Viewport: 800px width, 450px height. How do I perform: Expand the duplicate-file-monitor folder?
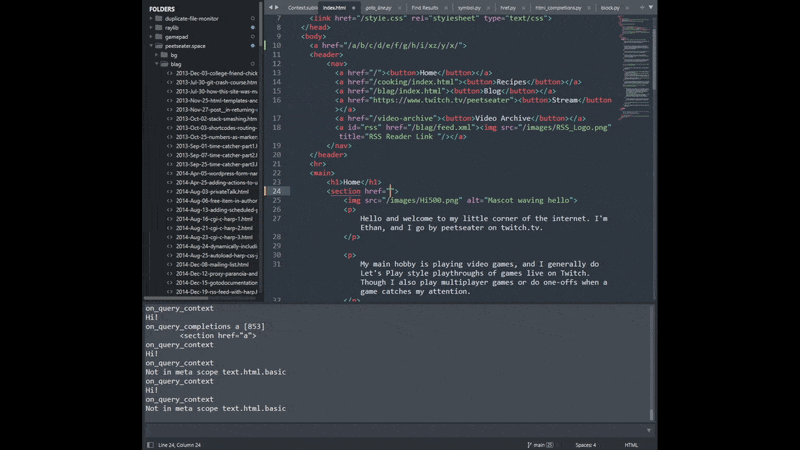tap(151, 18)
